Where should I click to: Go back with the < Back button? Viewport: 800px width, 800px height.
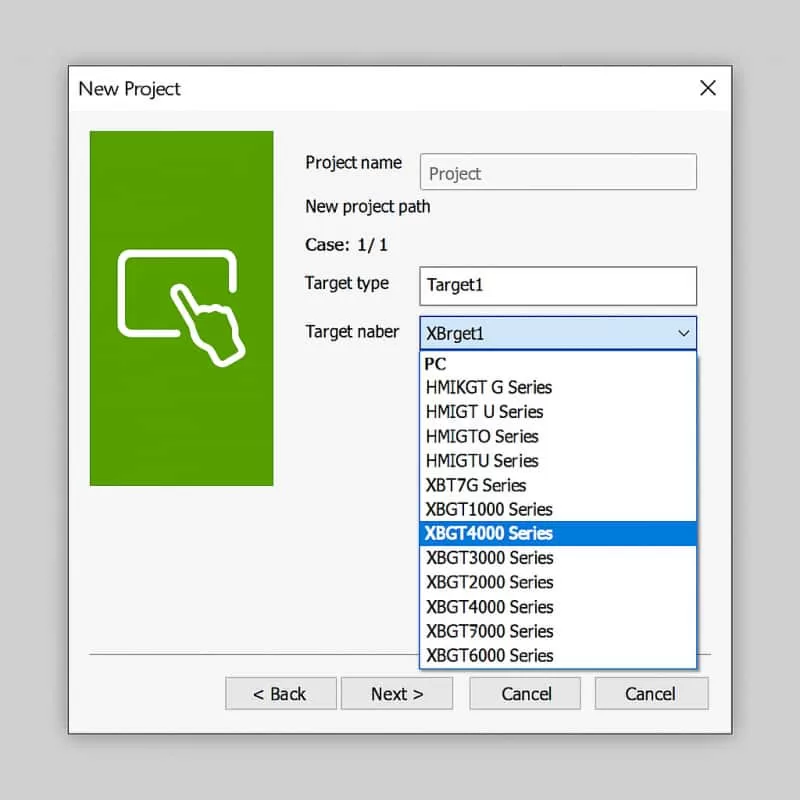pyautogui.click(x=281, y=693)
